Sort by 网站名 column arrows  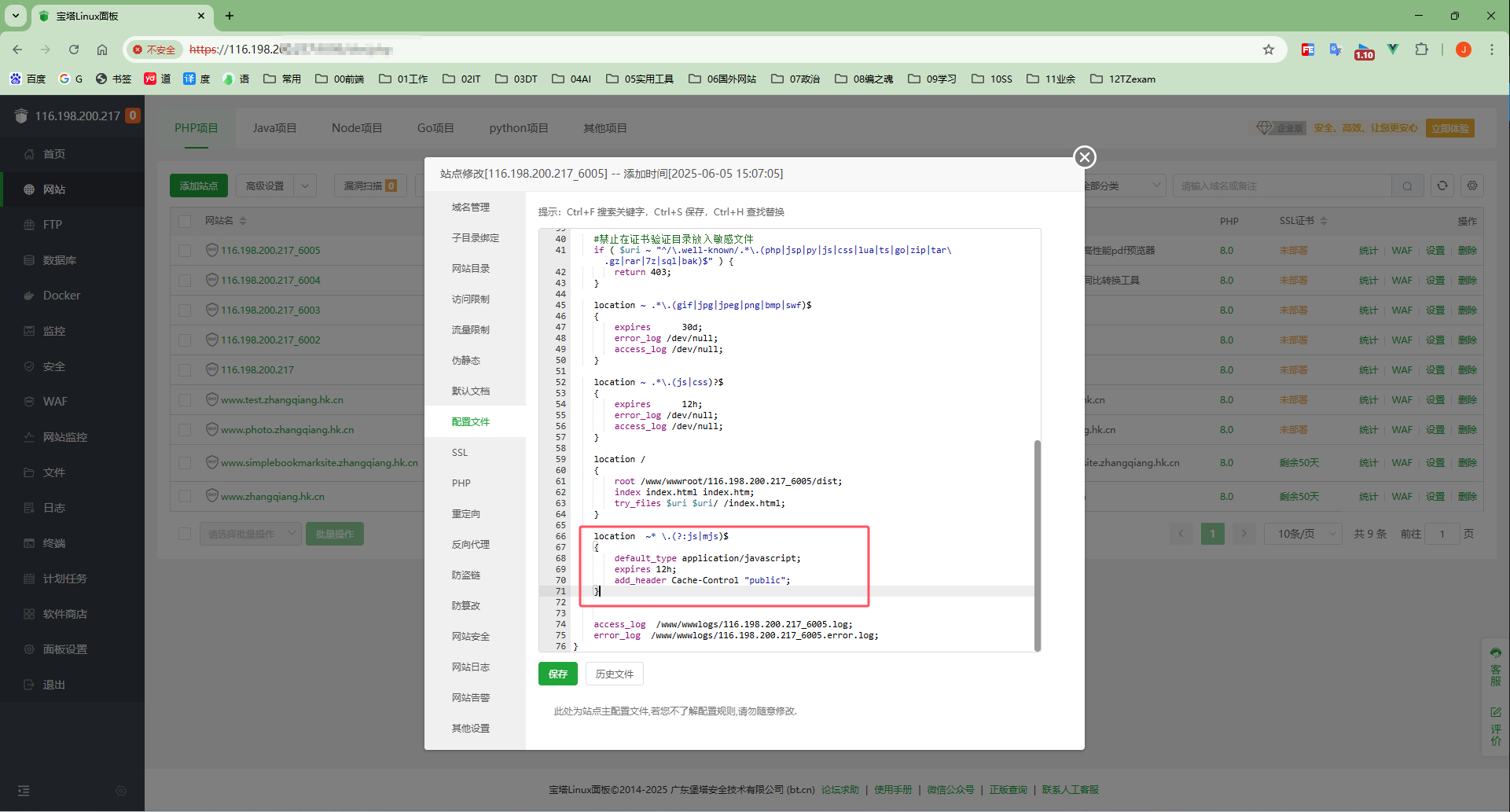(243, 221)
